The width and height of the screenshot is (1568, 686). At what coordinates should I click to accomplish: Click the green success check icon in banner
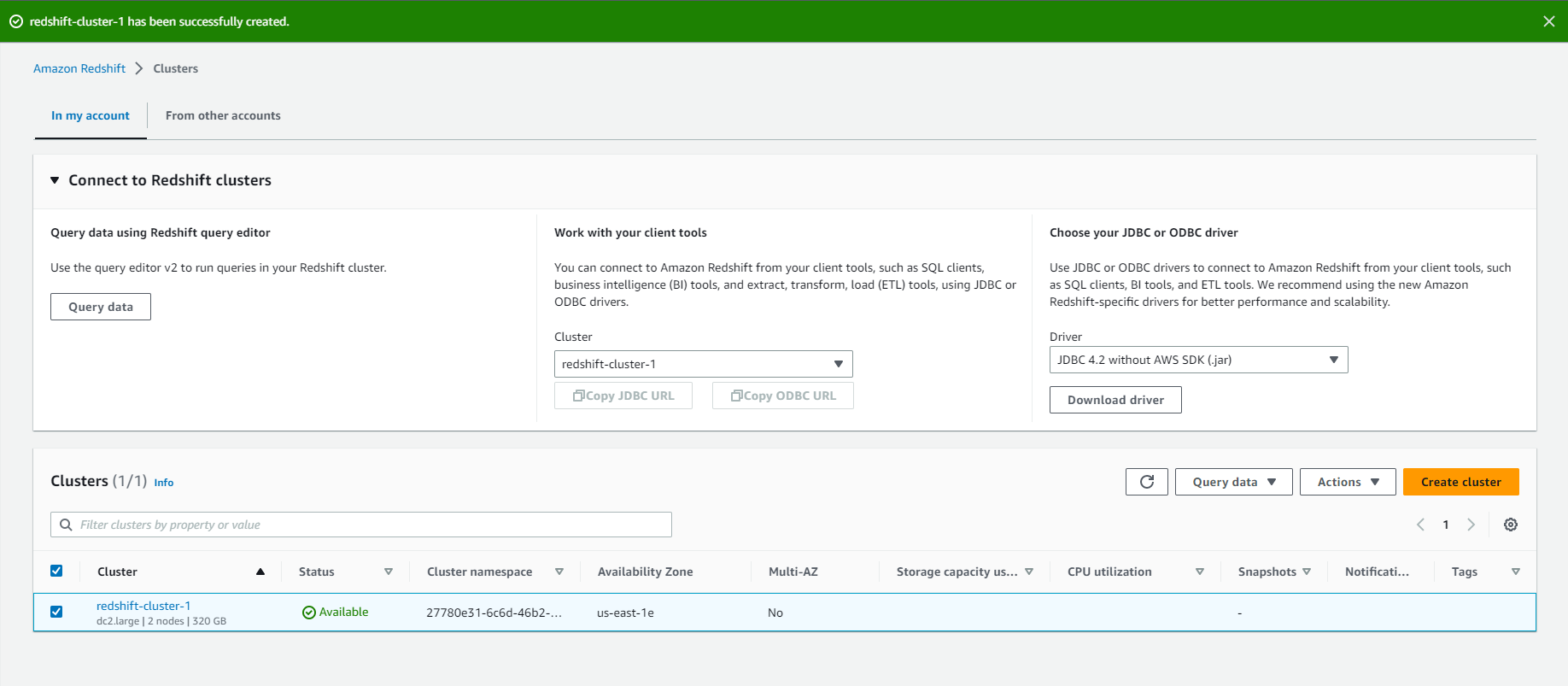point(16,21)
